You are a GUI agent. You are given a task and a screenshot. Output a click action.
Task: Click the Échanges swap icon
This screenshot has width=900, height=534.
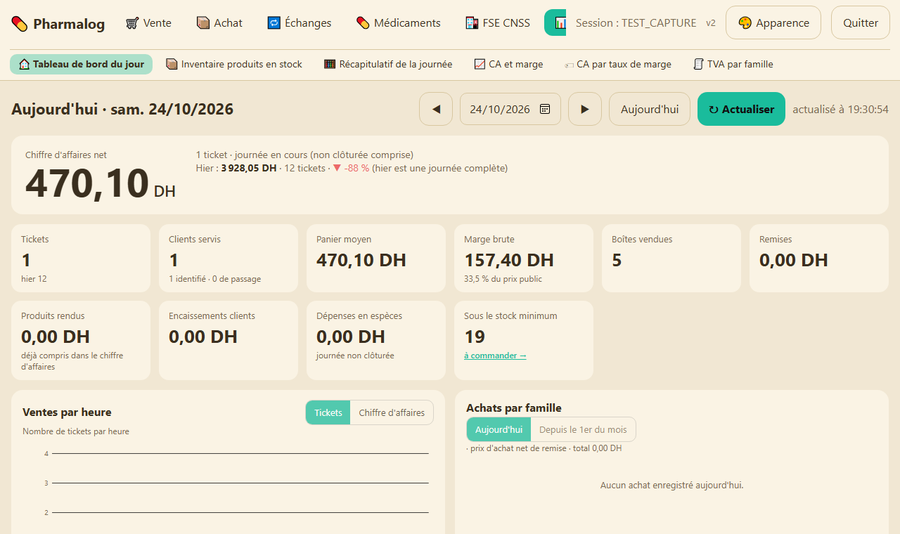[274, 23]
